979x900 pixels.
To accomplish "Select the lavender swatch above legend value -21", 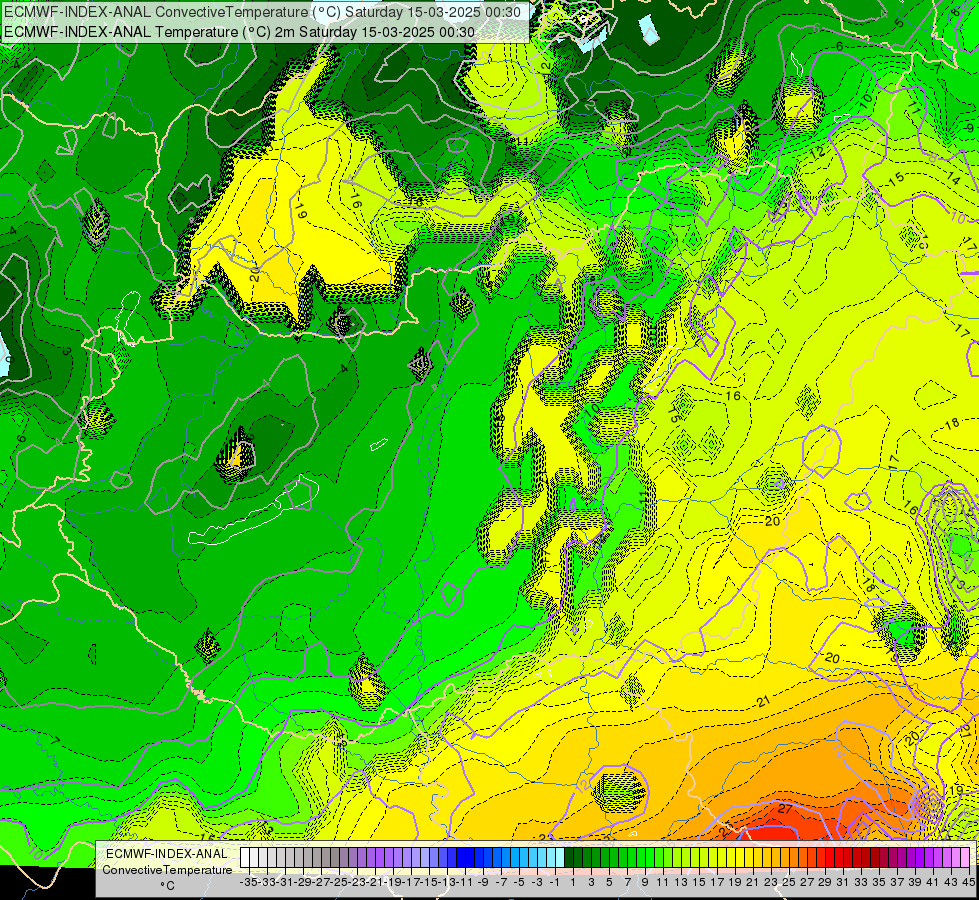I will click(371, 858).
